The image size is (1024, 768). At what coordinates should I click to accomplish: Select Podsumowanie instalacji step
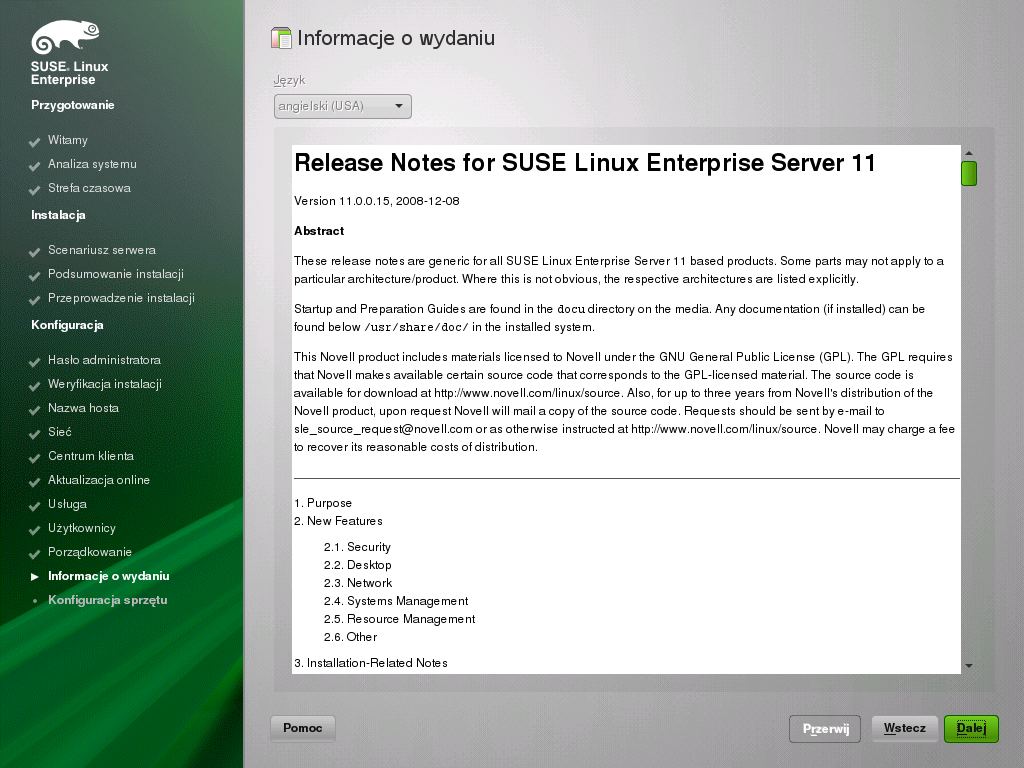coord(116,274)
